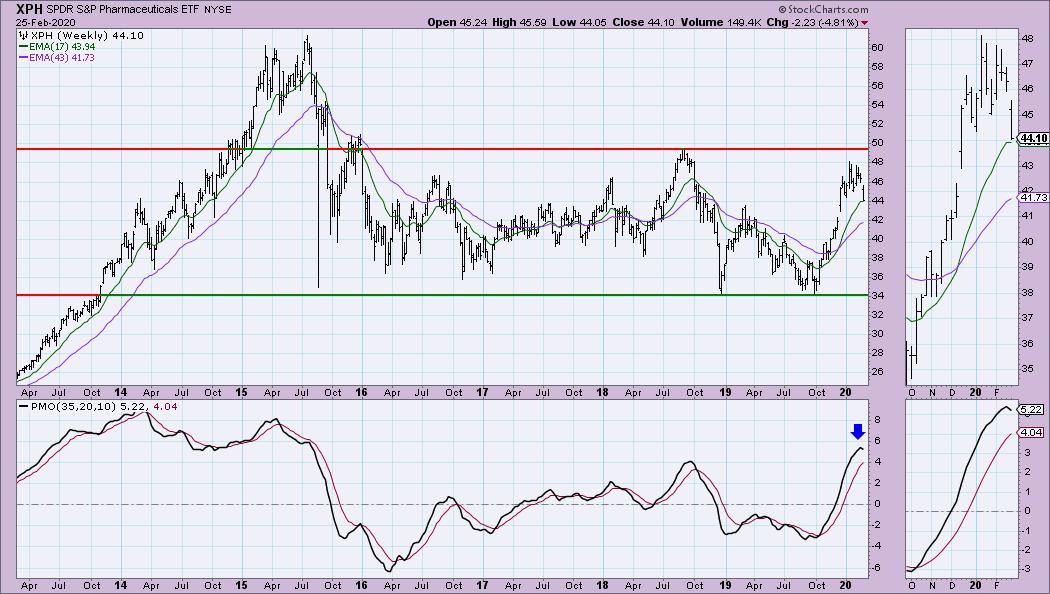
Task: Click the SPDR S&P Pharmaceuticals ETF title
Action: pyautogui.click(x=123, y=9)
